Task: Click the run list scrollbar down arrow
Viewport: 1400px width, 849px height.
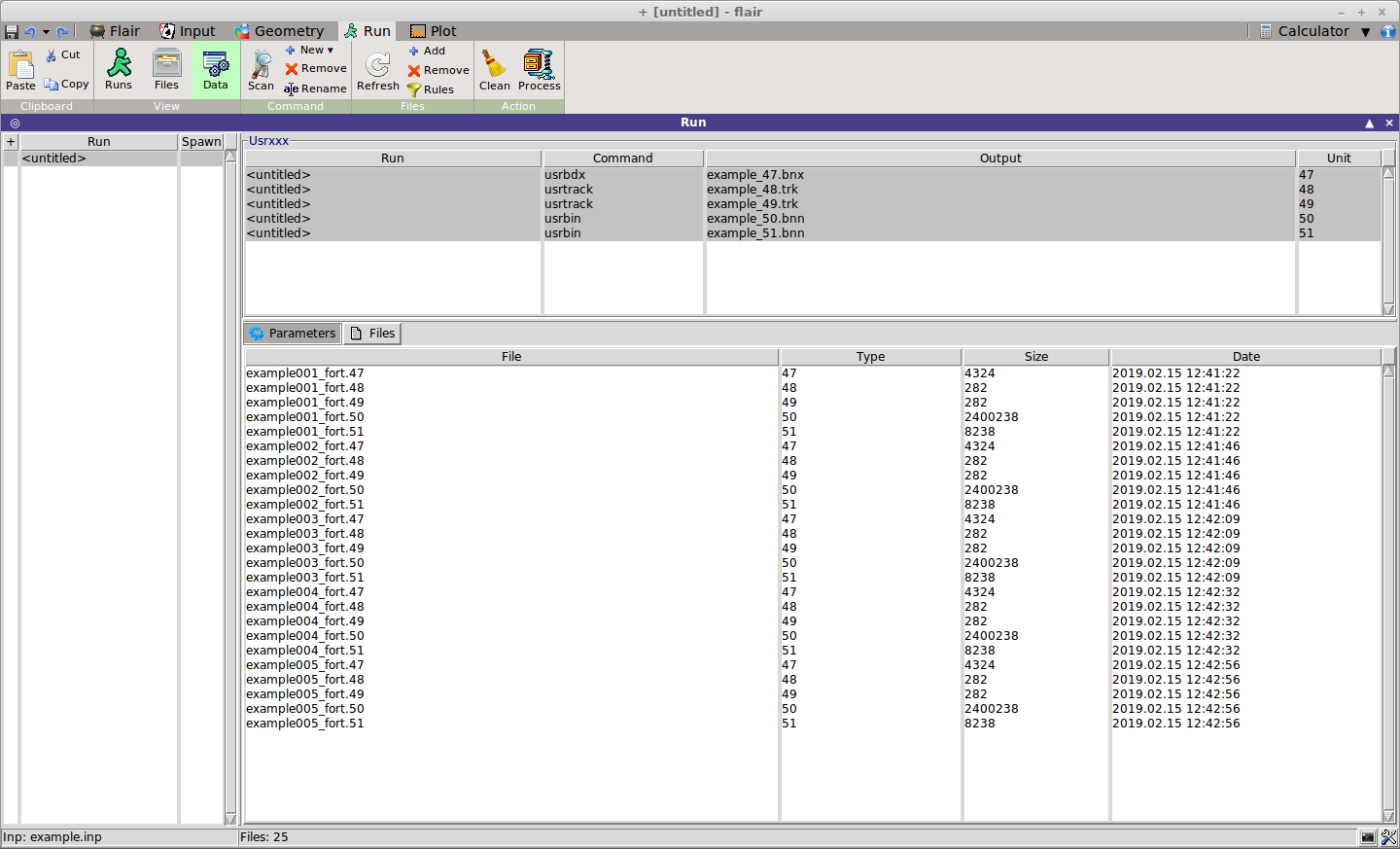Action: tap(230, 819)
